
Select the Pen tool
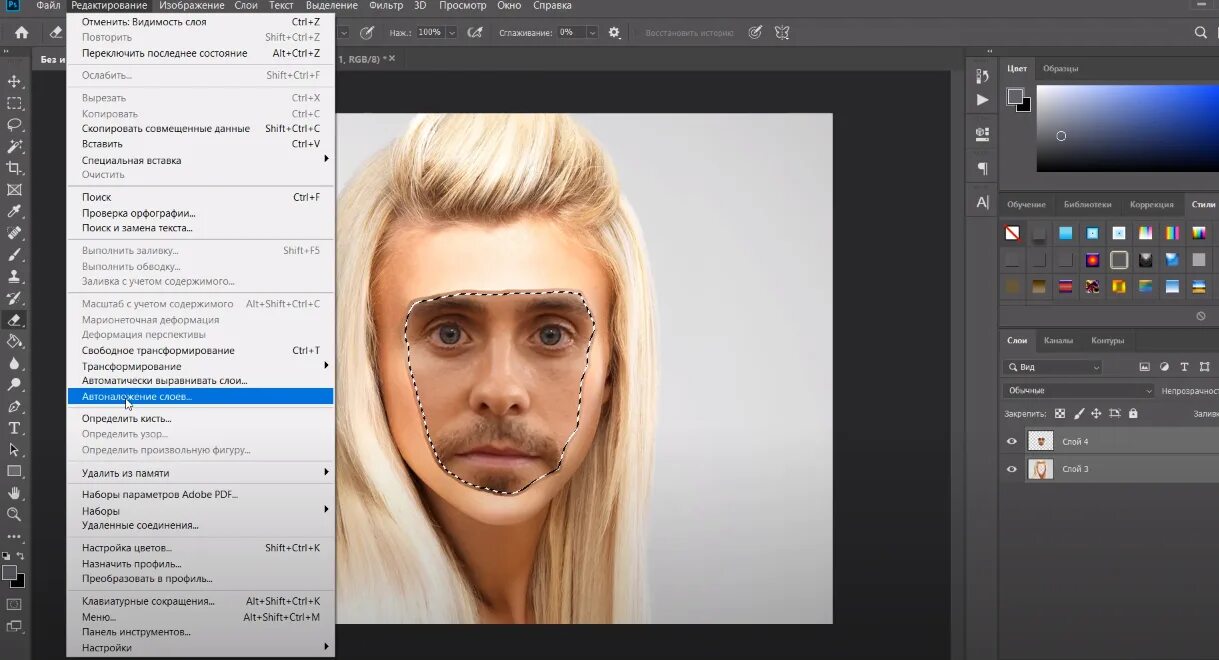(x=14, y=407)
